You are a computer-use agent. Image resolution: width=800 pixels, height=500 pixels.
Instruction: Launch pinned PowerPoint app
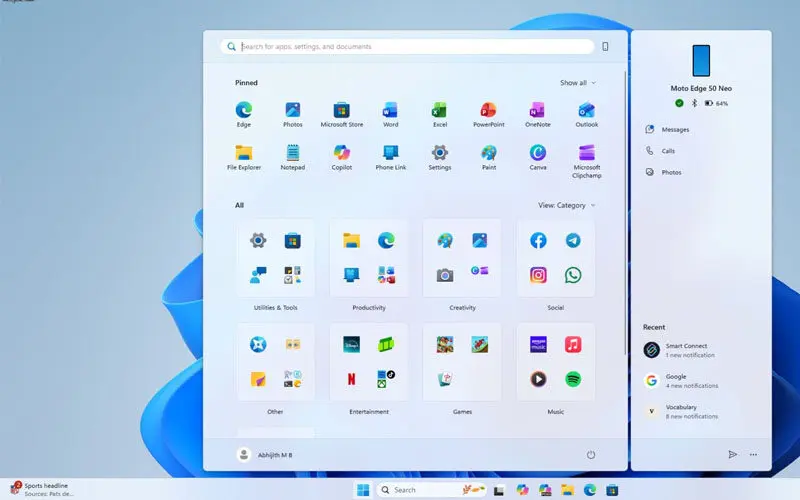click(x=488, y=114)
